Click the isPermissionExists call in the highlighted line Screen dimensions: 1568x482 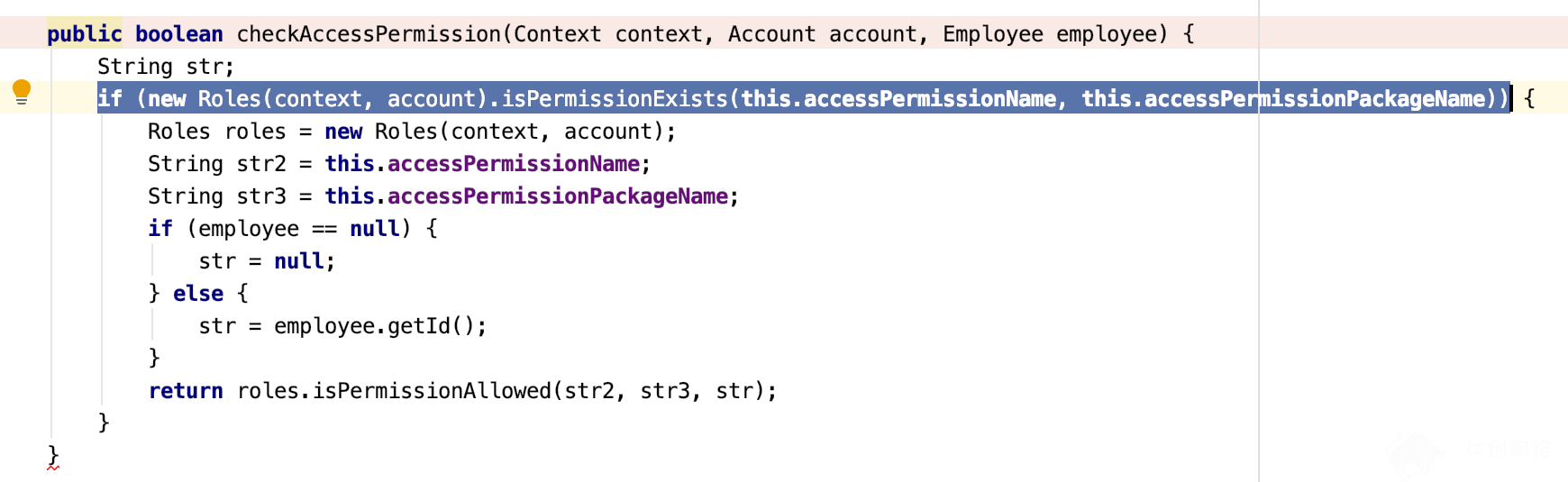[x=615, y=99]
